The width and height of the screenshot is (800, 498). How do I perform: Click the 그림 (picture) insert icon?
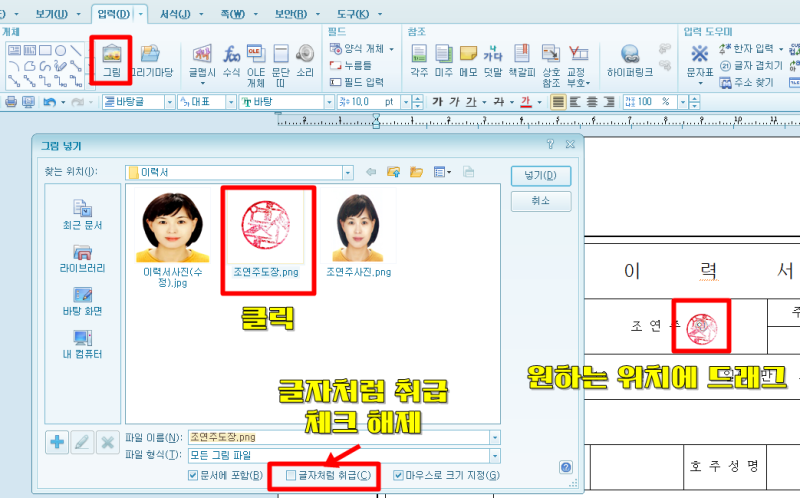(x=111, y=60)
